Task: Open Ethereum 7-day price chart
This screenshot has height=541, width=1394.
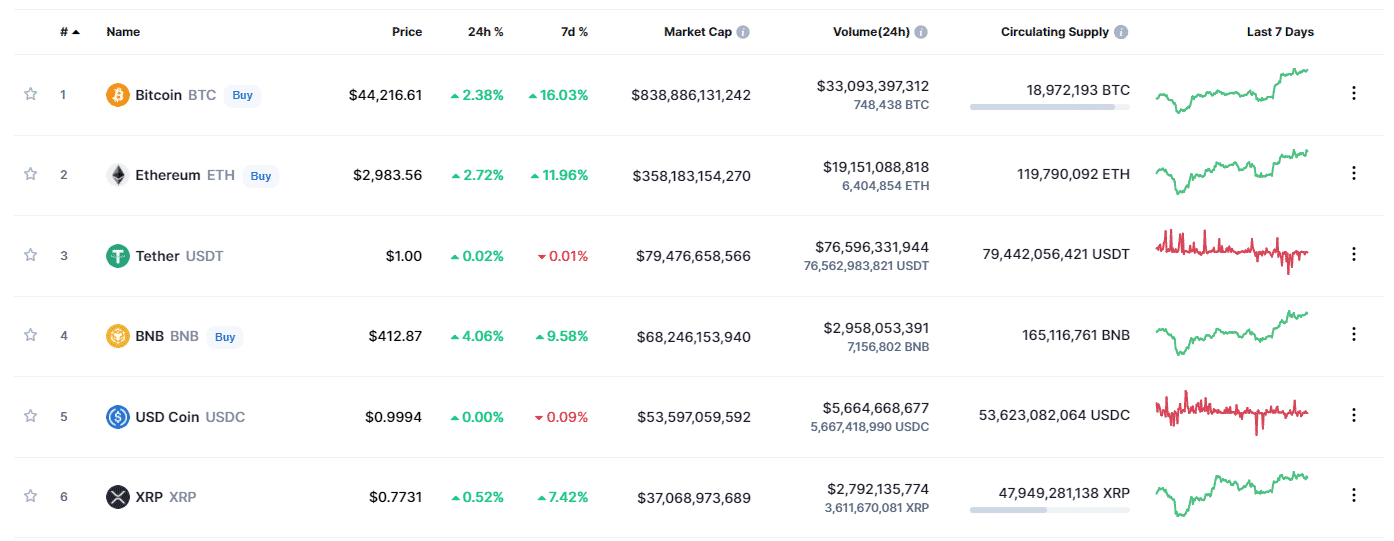Action: (x=1232, y=172)
